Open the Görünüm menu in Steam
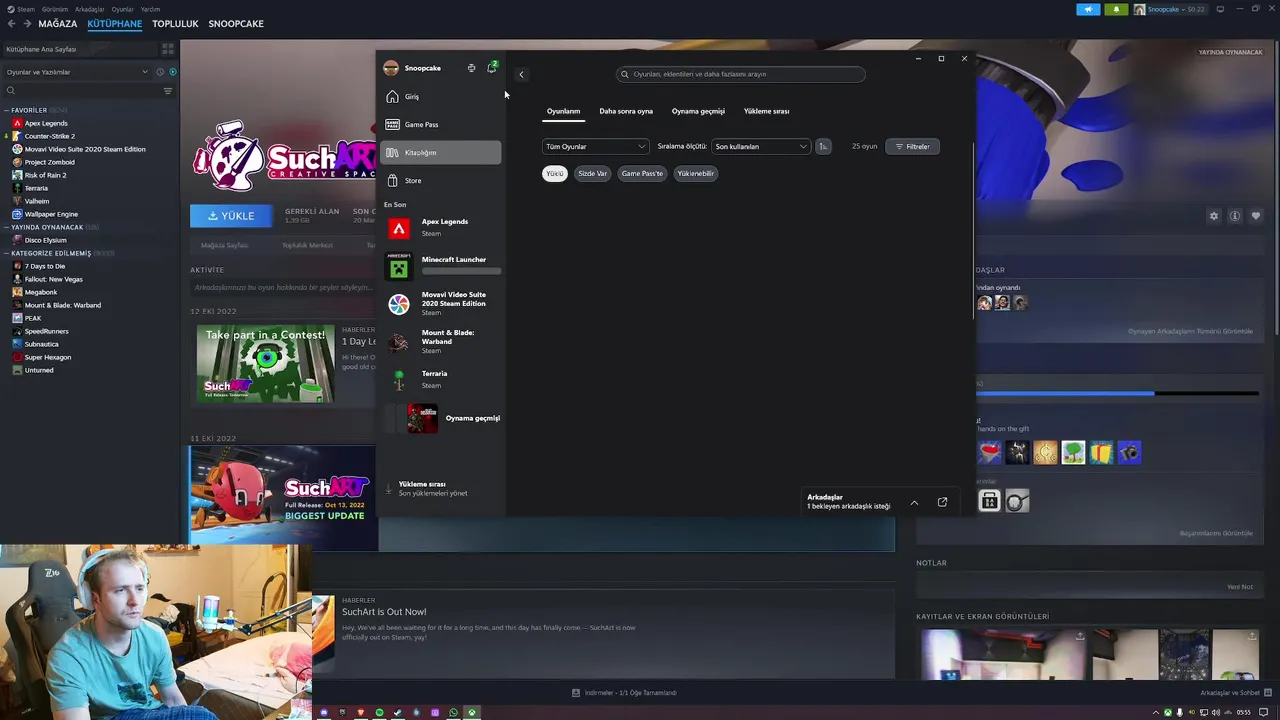The width and height of the screenshot is (1280, 720). [54, 9]
